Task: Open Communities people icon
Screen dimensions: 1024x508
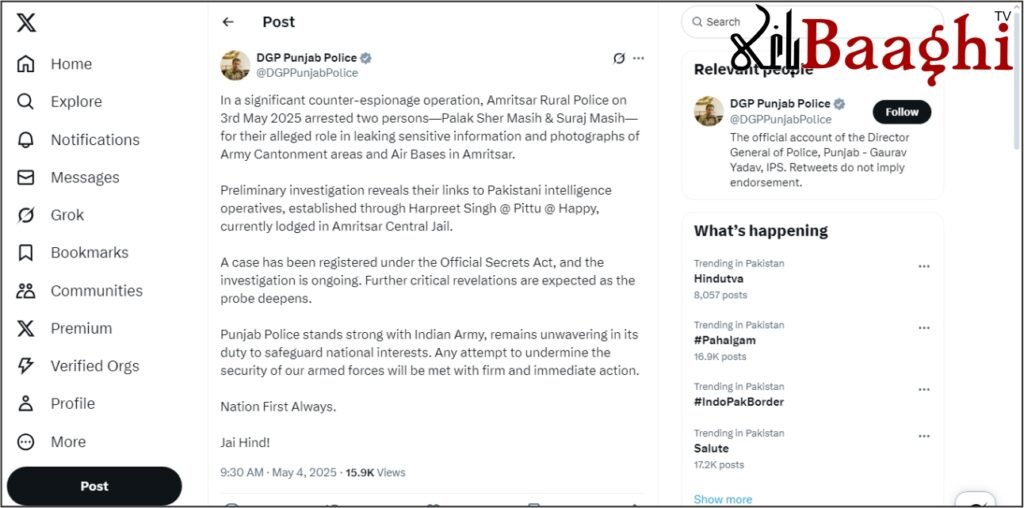Action: pos(26,291)
